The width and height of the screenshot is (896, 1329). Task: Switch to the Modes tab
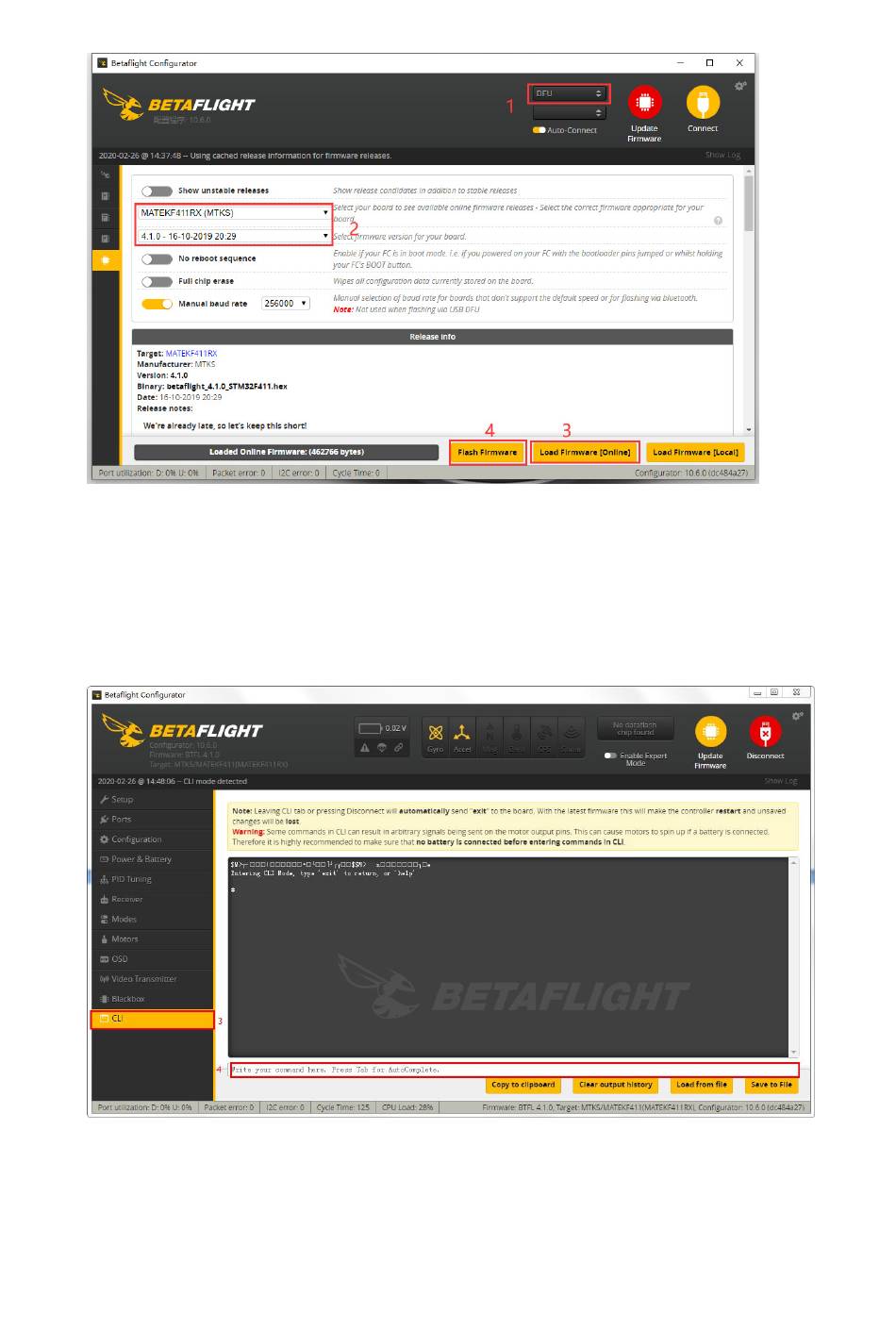(x=153, y=919)
